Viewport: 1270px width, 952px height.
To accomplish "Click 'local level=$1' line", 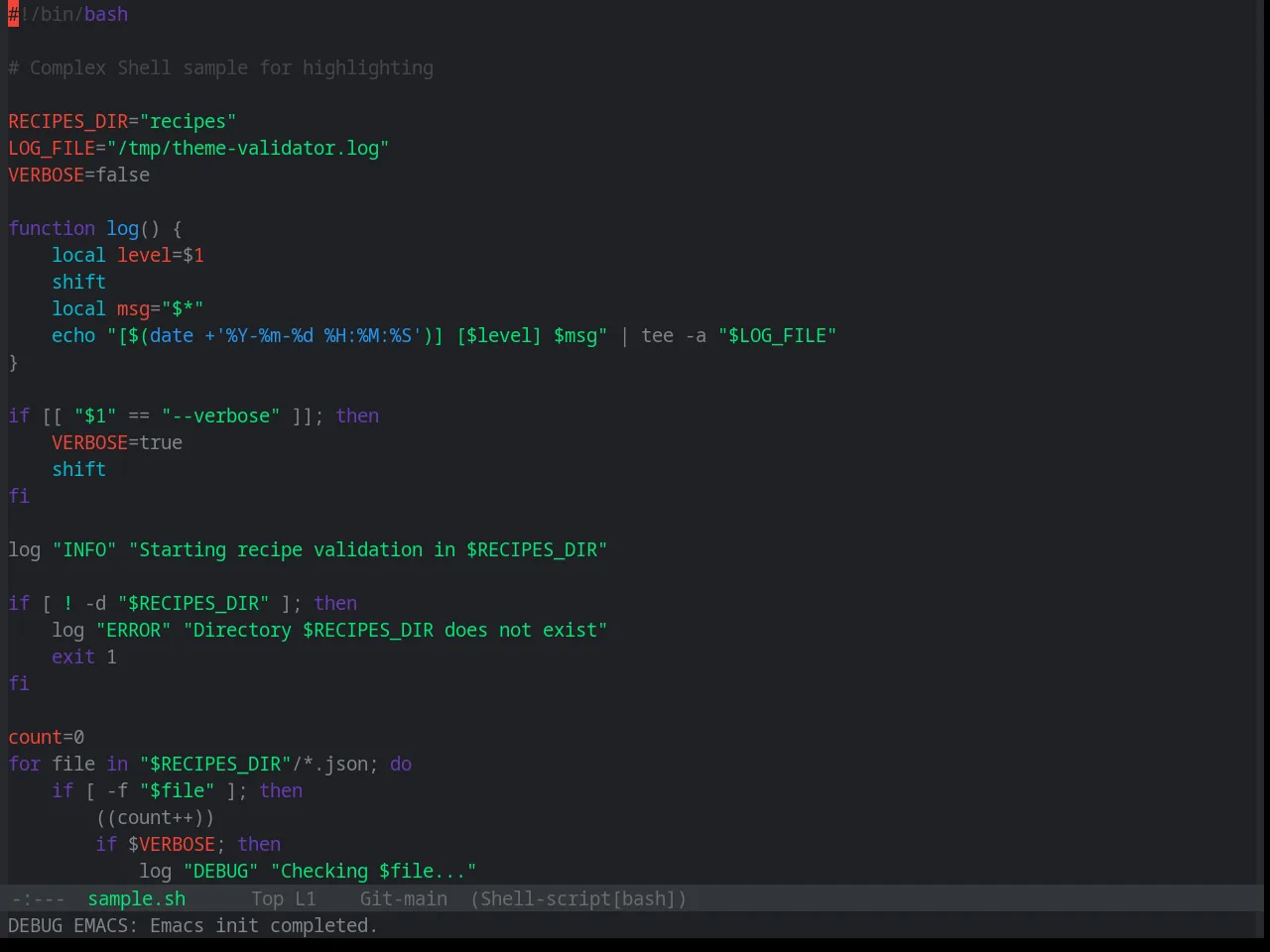I will [128, 255].
